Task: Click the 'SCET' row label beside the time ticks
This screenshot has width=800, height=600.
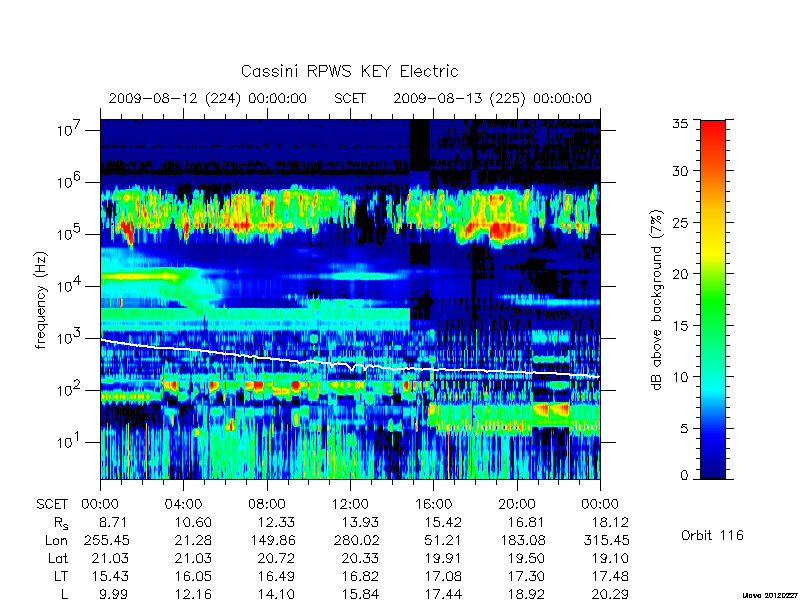Action: pyautogui.click(x=52, y=504)
